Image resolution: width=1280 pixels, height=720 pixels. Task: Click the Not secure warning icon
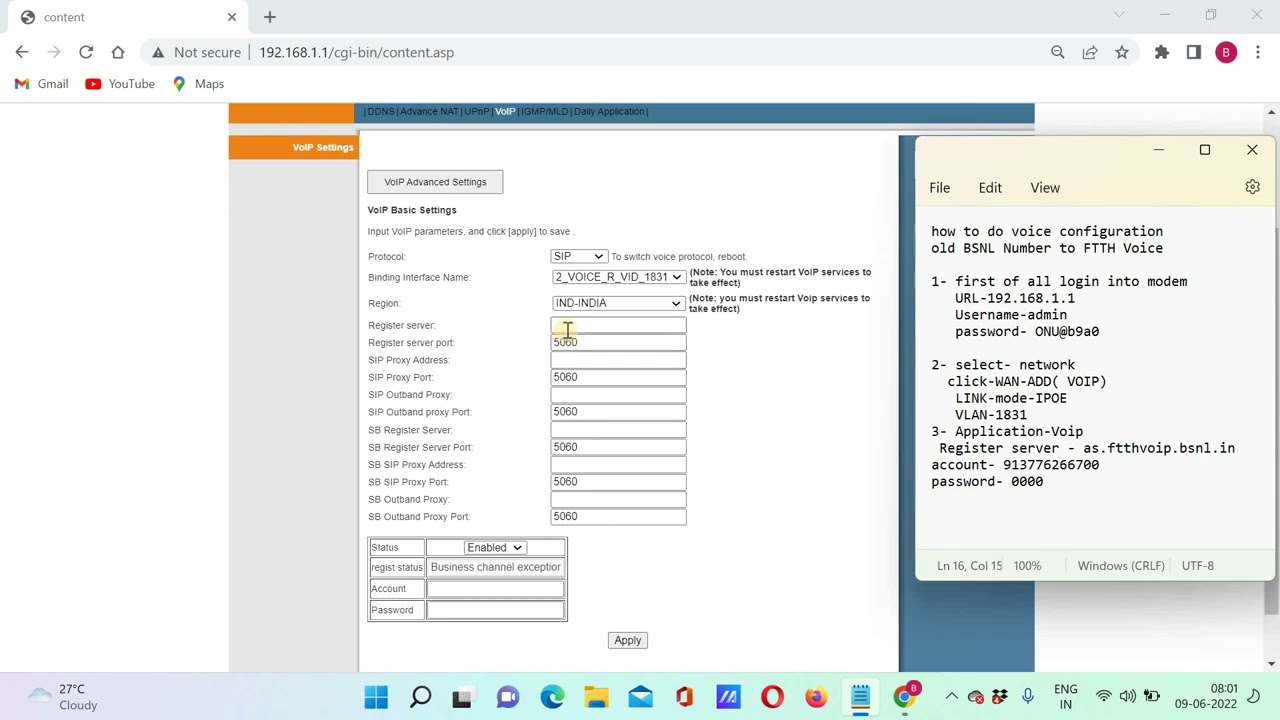pyautogui.click(x=158, y=52)
